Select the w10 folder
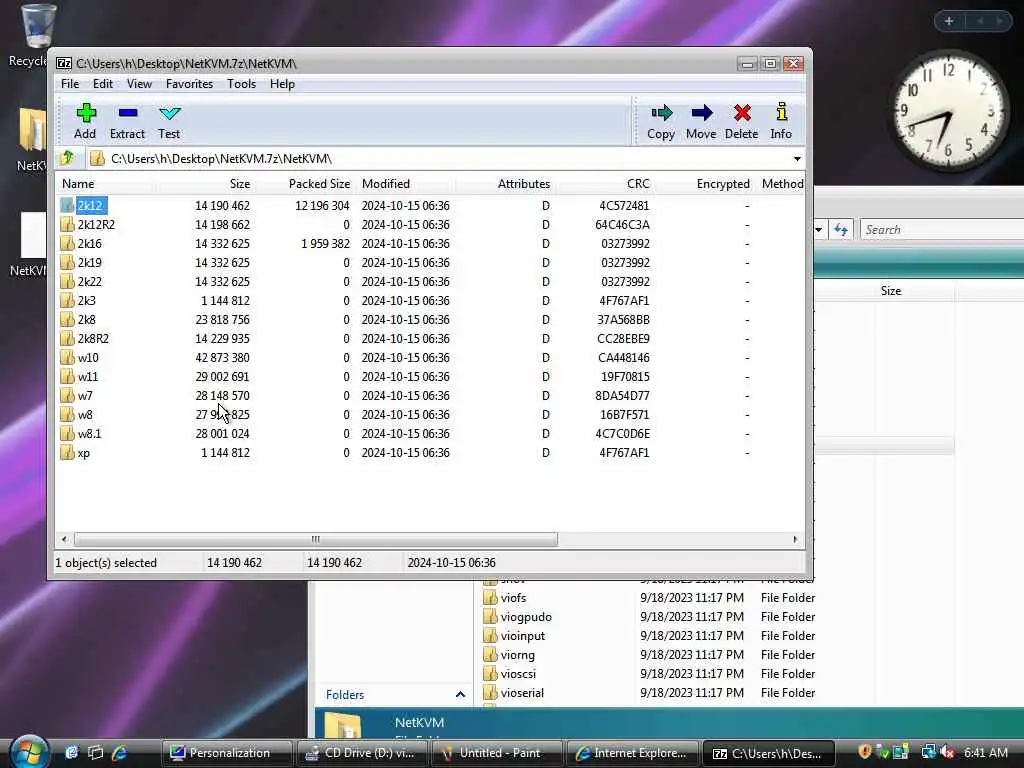Image resolution: width=1024 pixels, height=768 pixels. [x=88, y=357]
